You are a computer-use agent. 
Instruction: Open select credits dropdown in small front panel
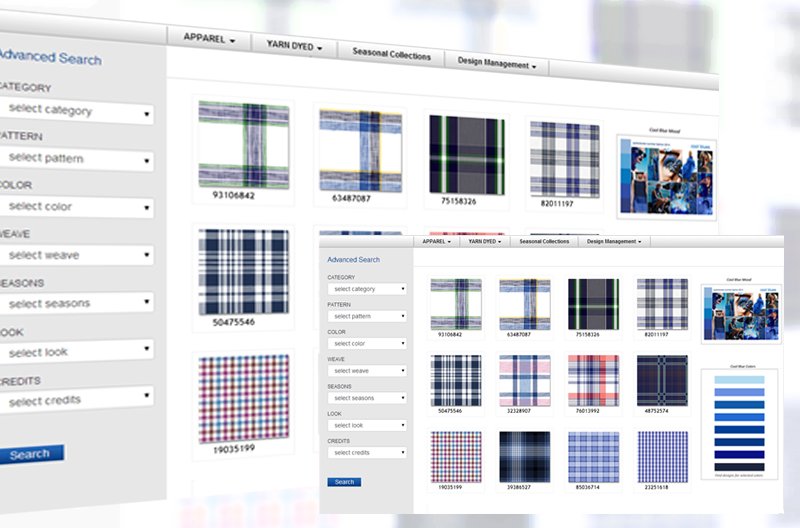point(367,452)
